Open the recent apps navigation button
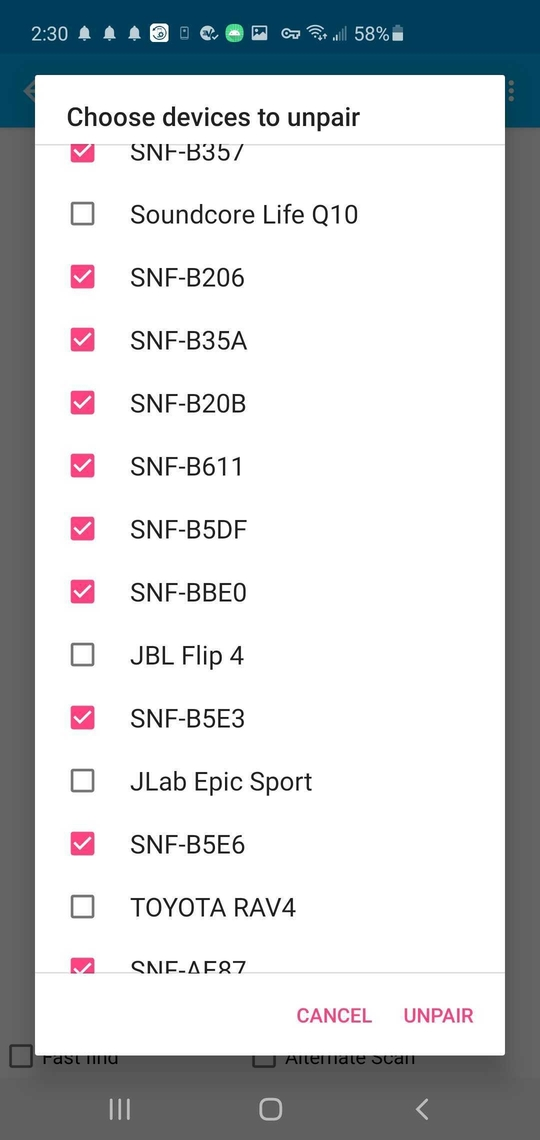The height and width of the screenshot is (1140, 540). (x=119, y=1109)
